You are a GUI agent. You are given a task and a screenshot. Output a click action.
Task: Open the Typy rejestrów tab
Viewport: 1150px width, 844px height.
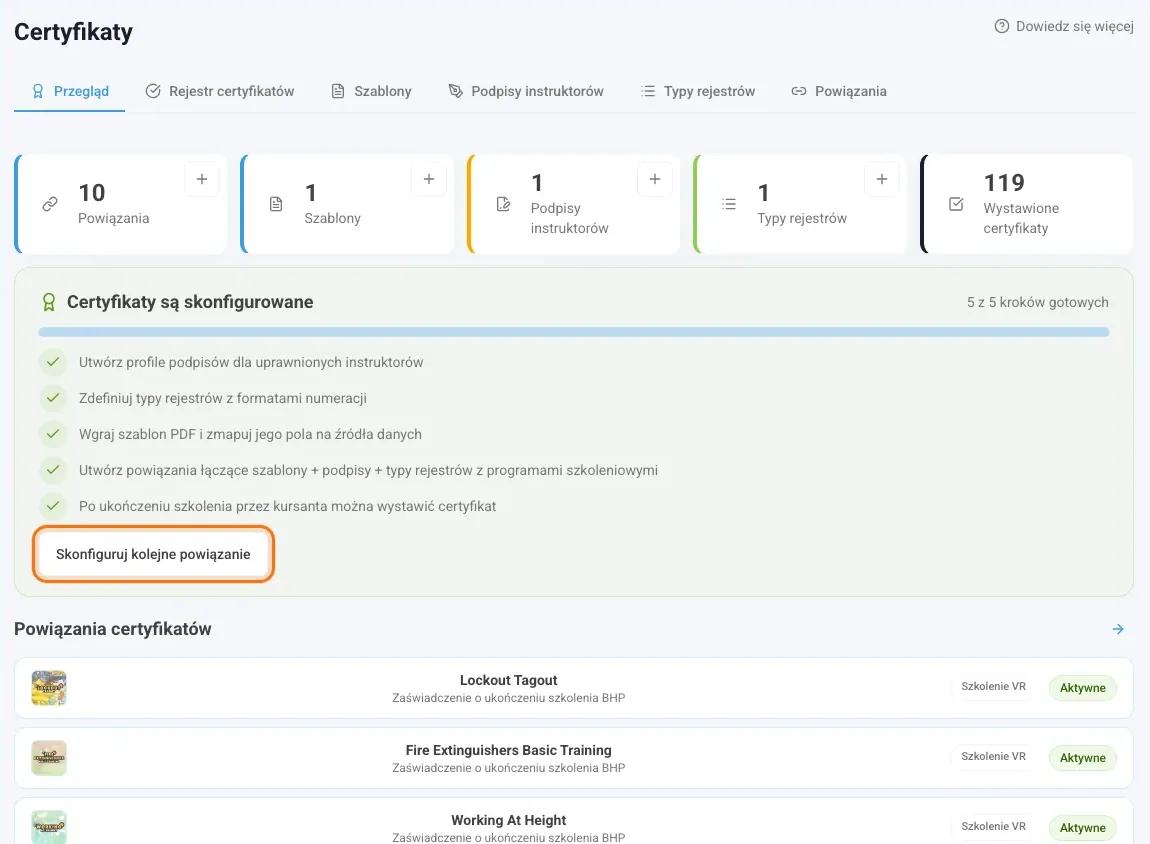pyautogui.click(x=697, y=92)
